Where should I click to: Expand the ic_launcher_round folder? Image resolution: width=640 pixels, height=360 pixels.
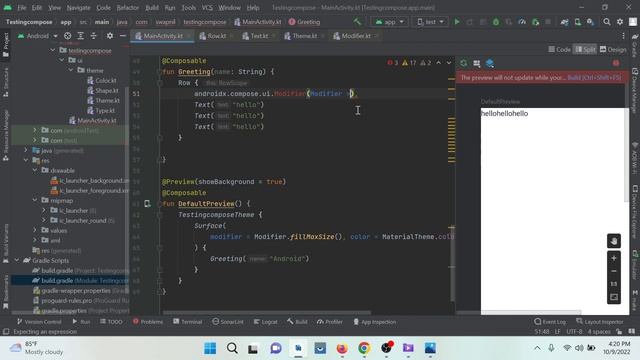click(44, 220)
